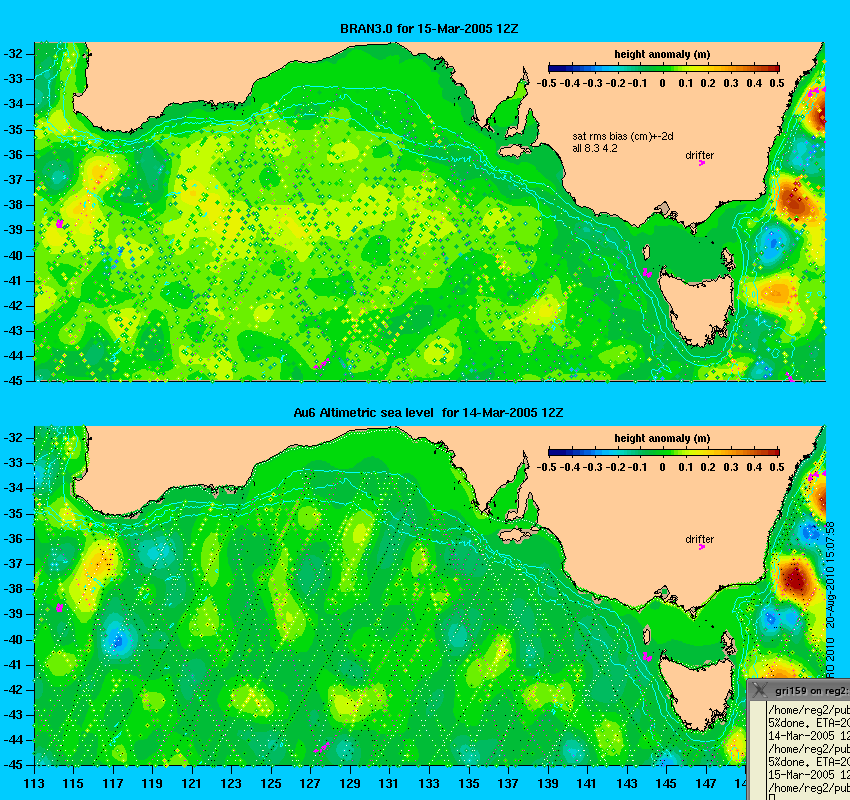Screen dimensions: 850x800
Task: Click the 'height anomaly (m)' label in the bottom panel
Action: [x=662, y=438]
